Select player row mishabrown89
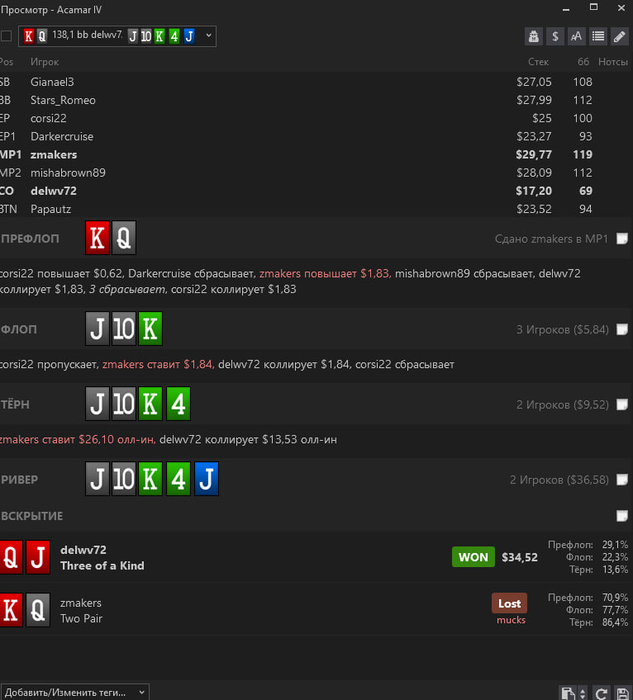The width and height of the screenshot is (633, 700). pos(316,173)
